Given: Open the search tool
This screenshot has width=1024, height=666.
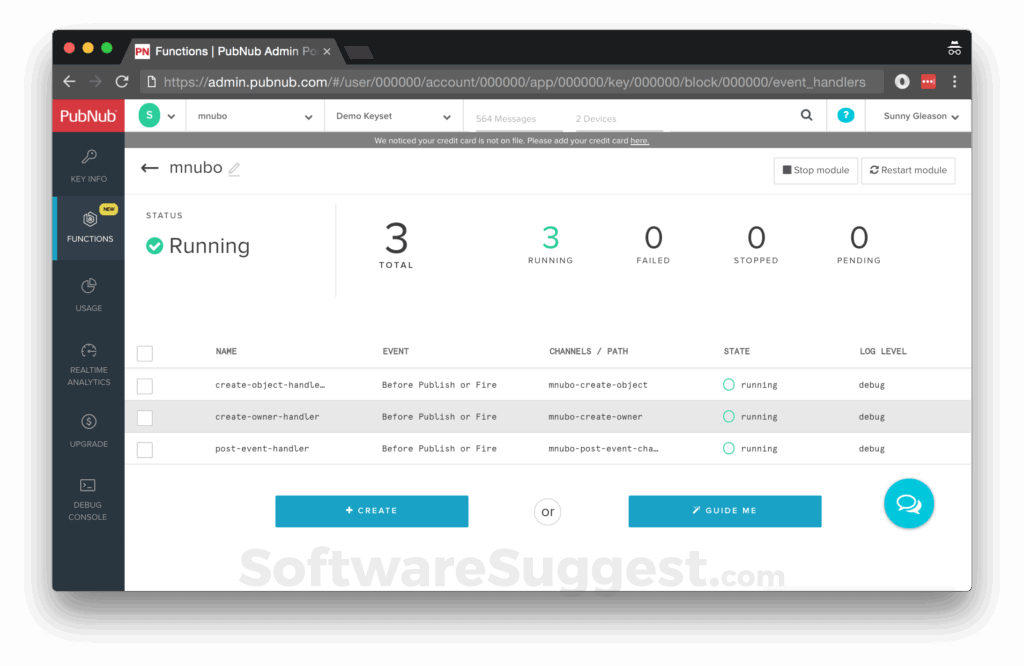Looking at the screenshot, I should [x=807, y=115].
